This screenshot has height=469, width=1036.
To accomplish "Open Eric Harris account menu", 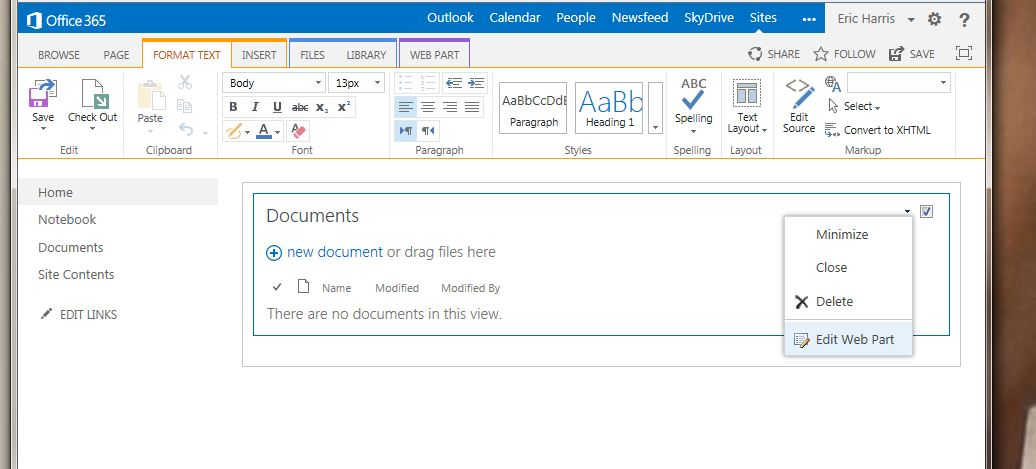I will click(875, 19).
